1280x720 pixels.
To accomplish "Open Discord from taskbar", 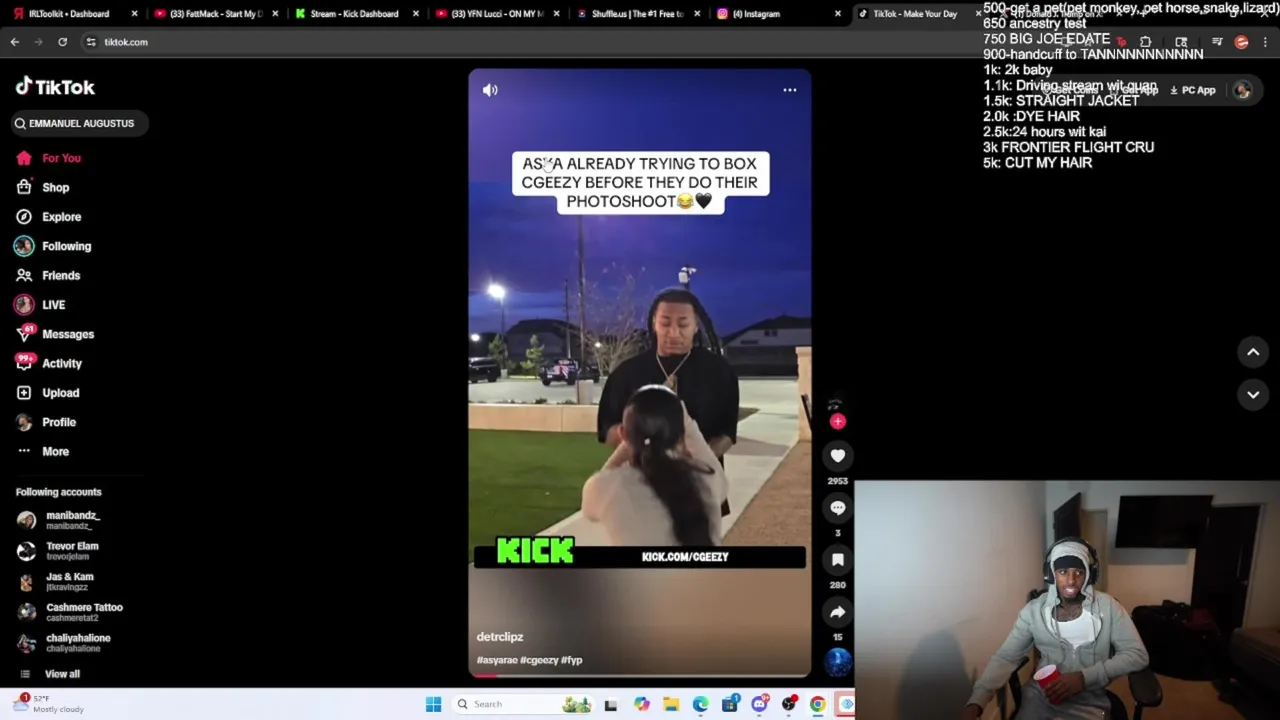I will point(759,704).
